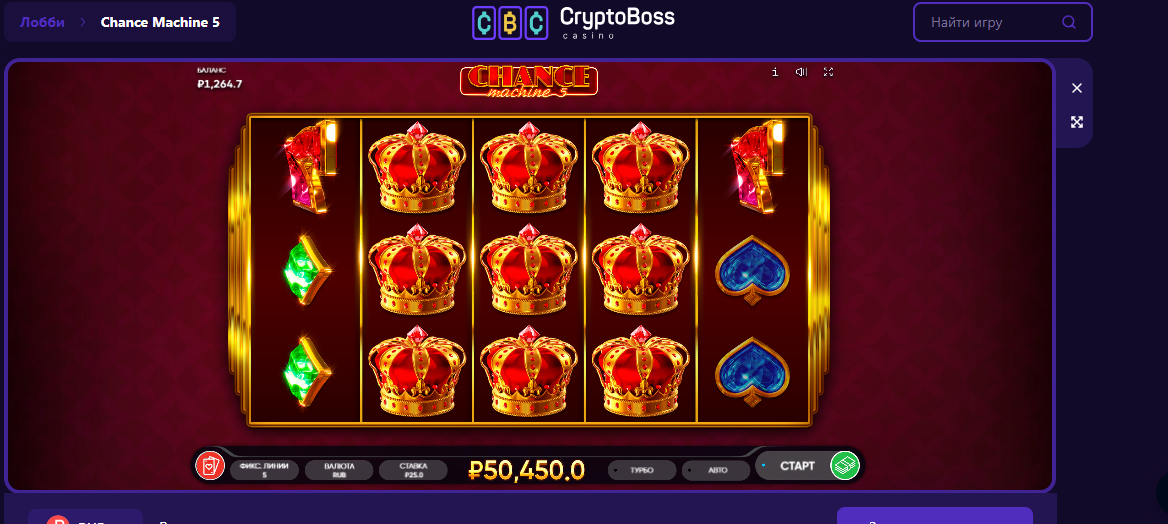Mute the game sound speaker icon

click(x=802, y=72)
